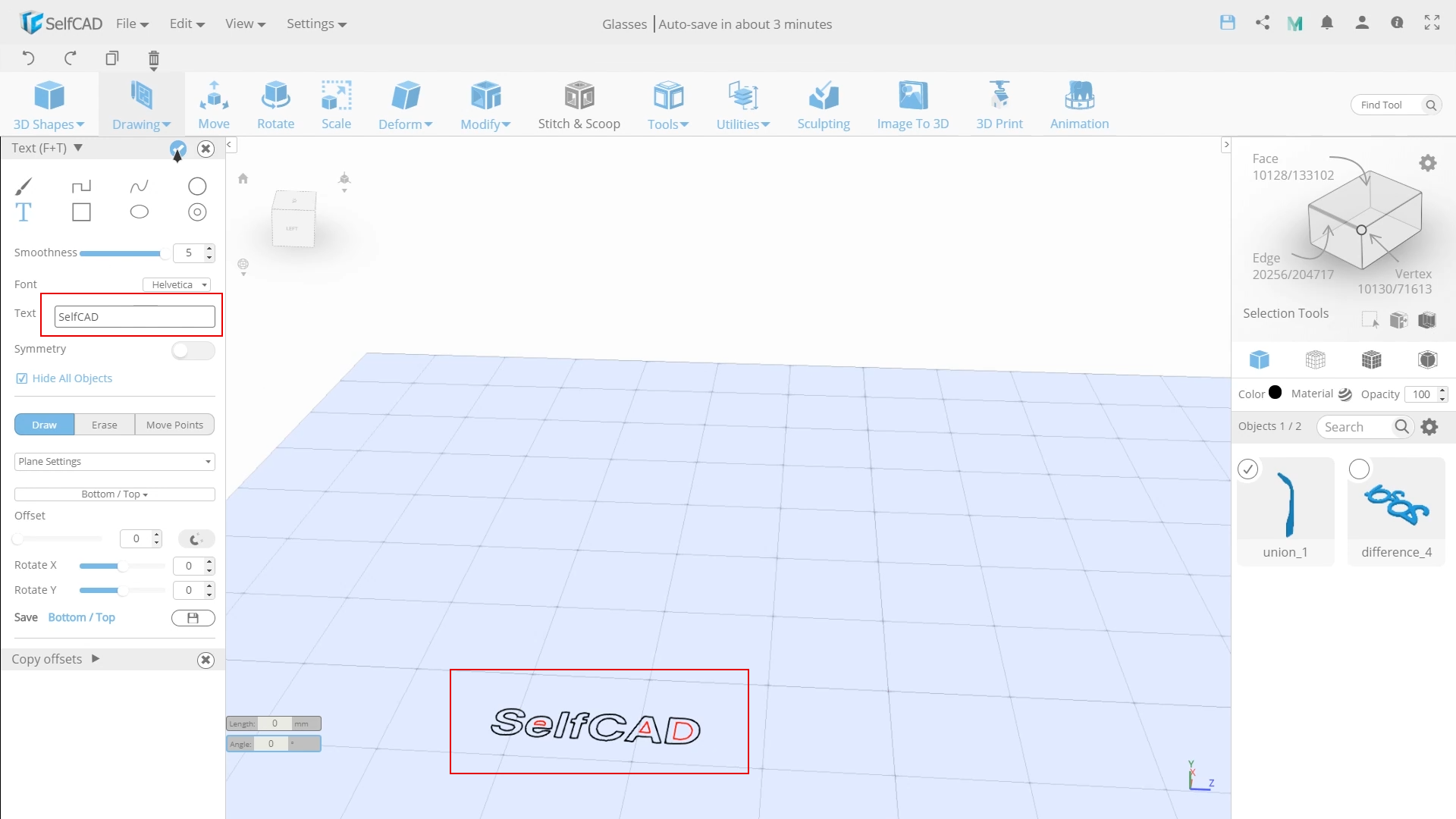The height and width of the screenshot is (819, 1456).
Task: Select the Draw mode tab
Action: (44, 425)
